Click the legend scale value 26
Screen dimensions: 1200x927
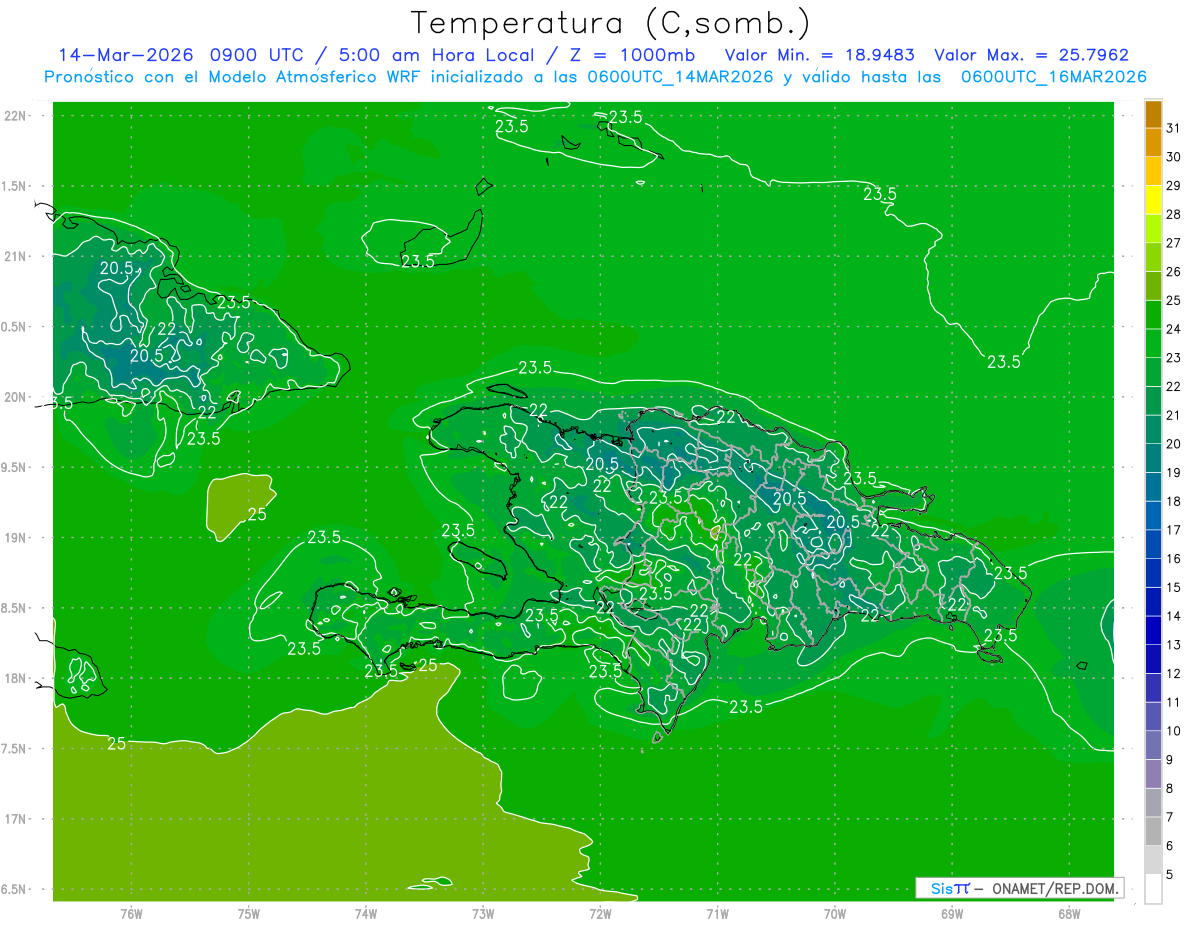[1173, 271]
